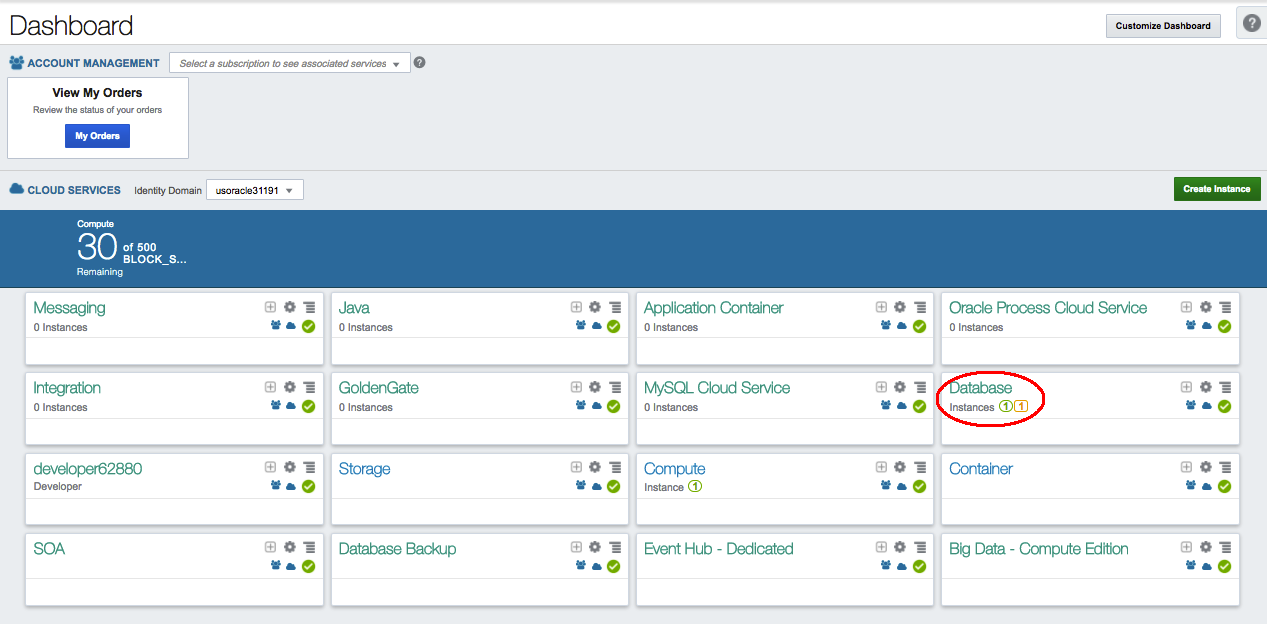
Task: Click the cloud icon on the Storage tile
Action: coord(596,486)
